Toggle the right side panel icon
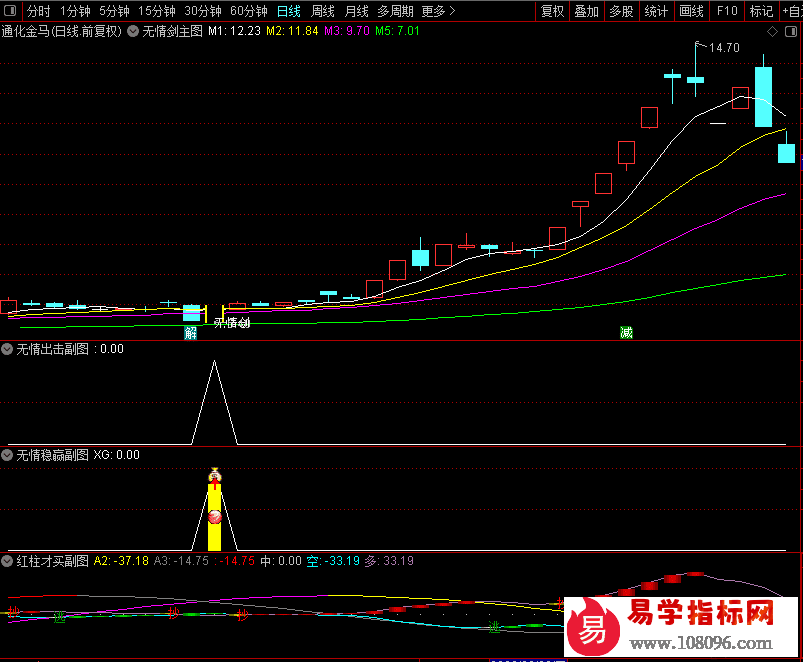Image resolution: width=803 pixels, height=662 pixels. point(791,32)
